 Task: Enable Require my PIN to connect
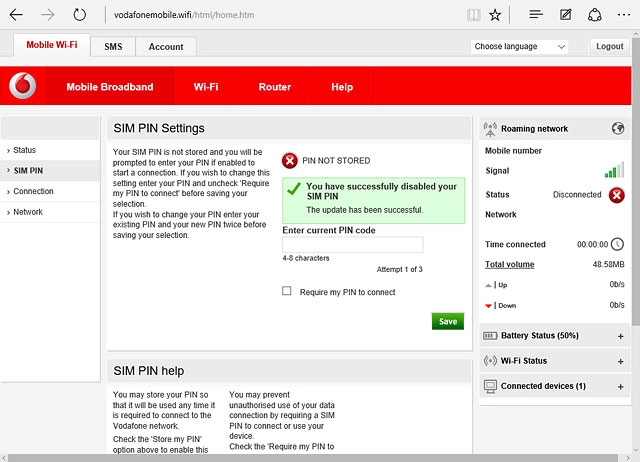point(287,292)
